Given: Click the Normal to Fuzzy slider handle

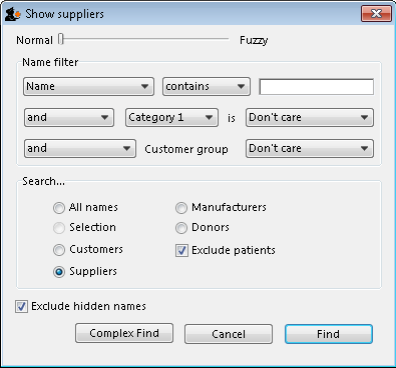Looking at the screenshot, I should click(x=61, y=39).
